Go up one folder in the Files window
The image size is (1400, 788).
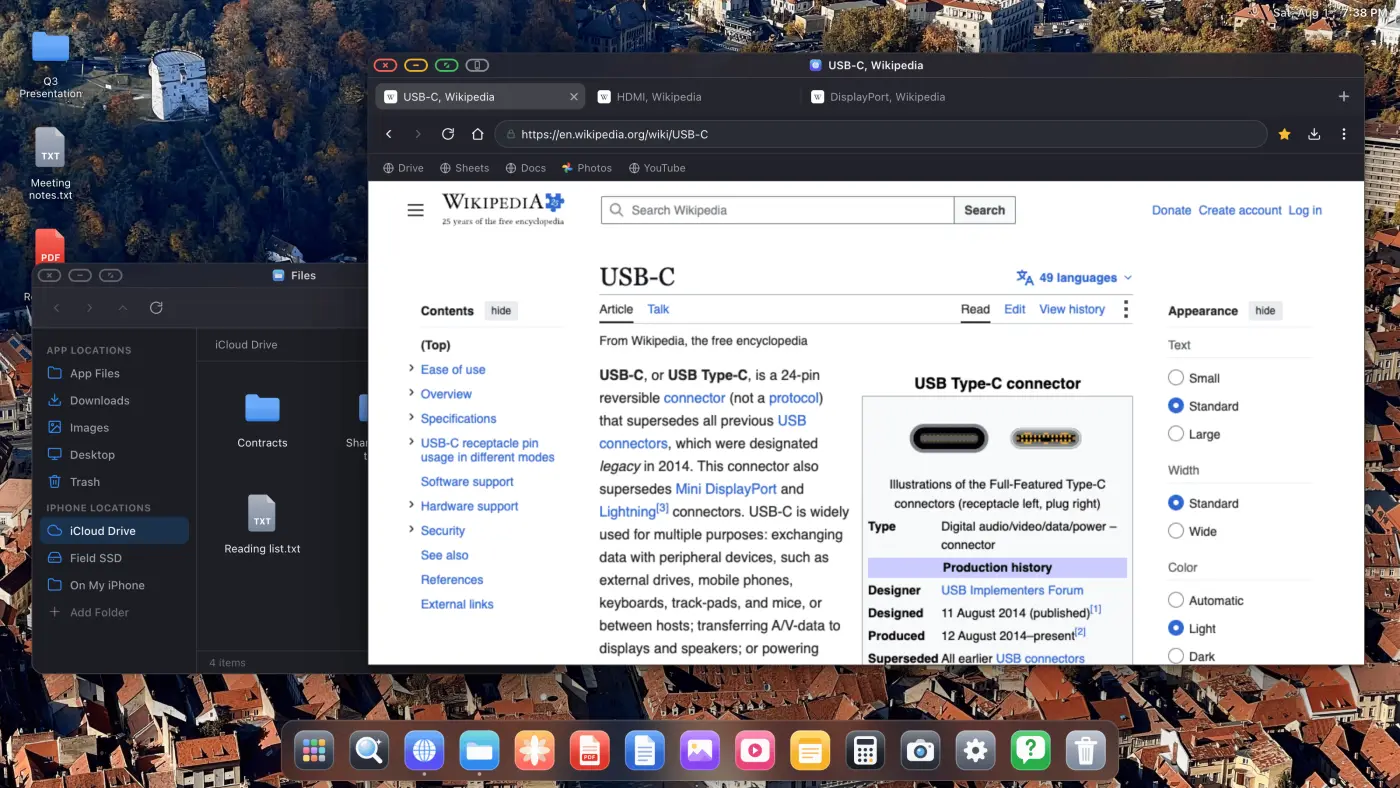point(123,308)
